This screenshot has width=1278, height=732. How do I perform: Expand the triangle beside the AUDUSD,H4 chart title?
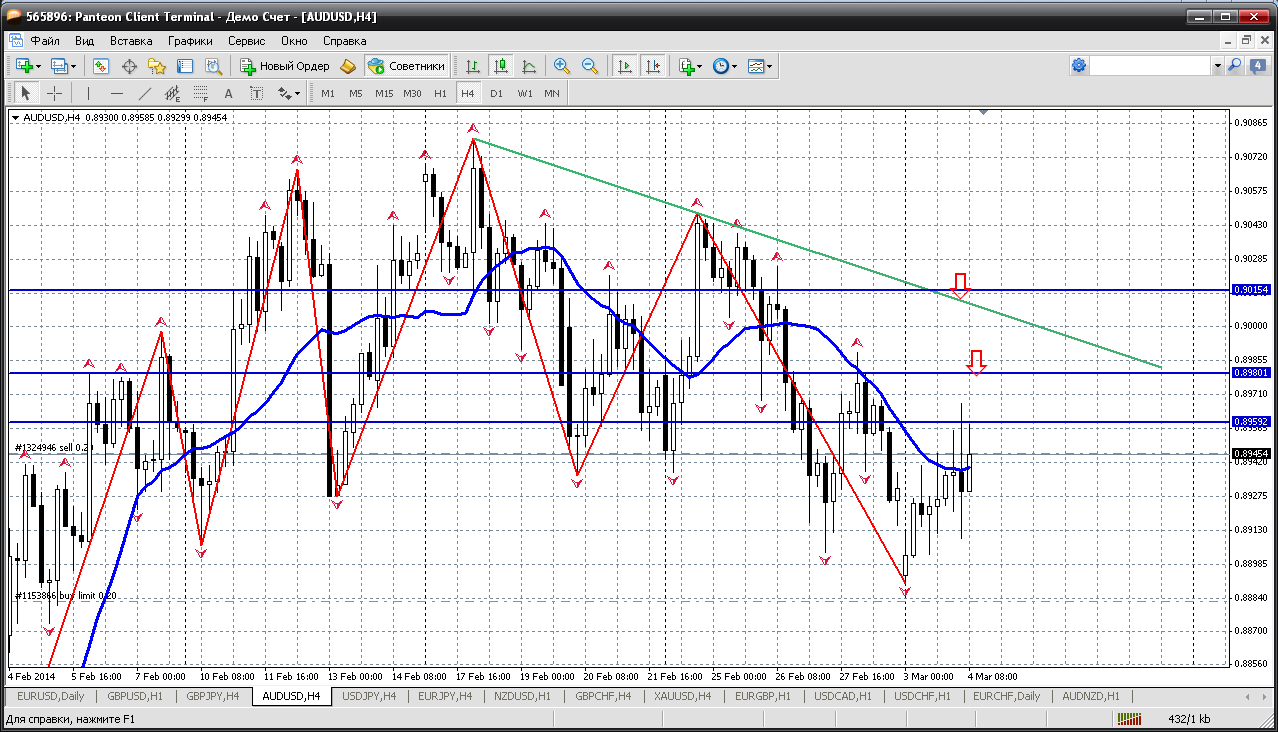tap(15, 118)
